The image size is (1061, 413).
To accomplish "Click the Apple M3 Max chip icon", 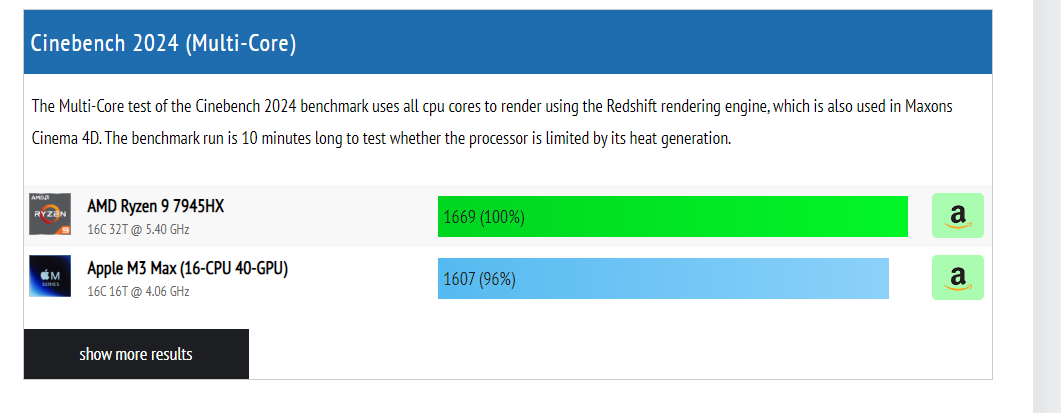I will coord(50,276).
